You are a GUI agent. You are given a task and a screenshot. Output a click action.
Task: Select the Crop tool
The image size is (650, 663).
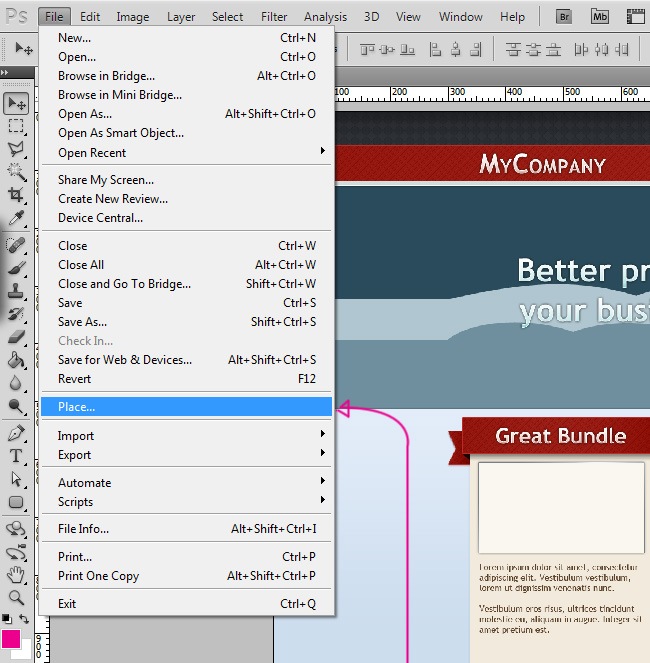16,195
